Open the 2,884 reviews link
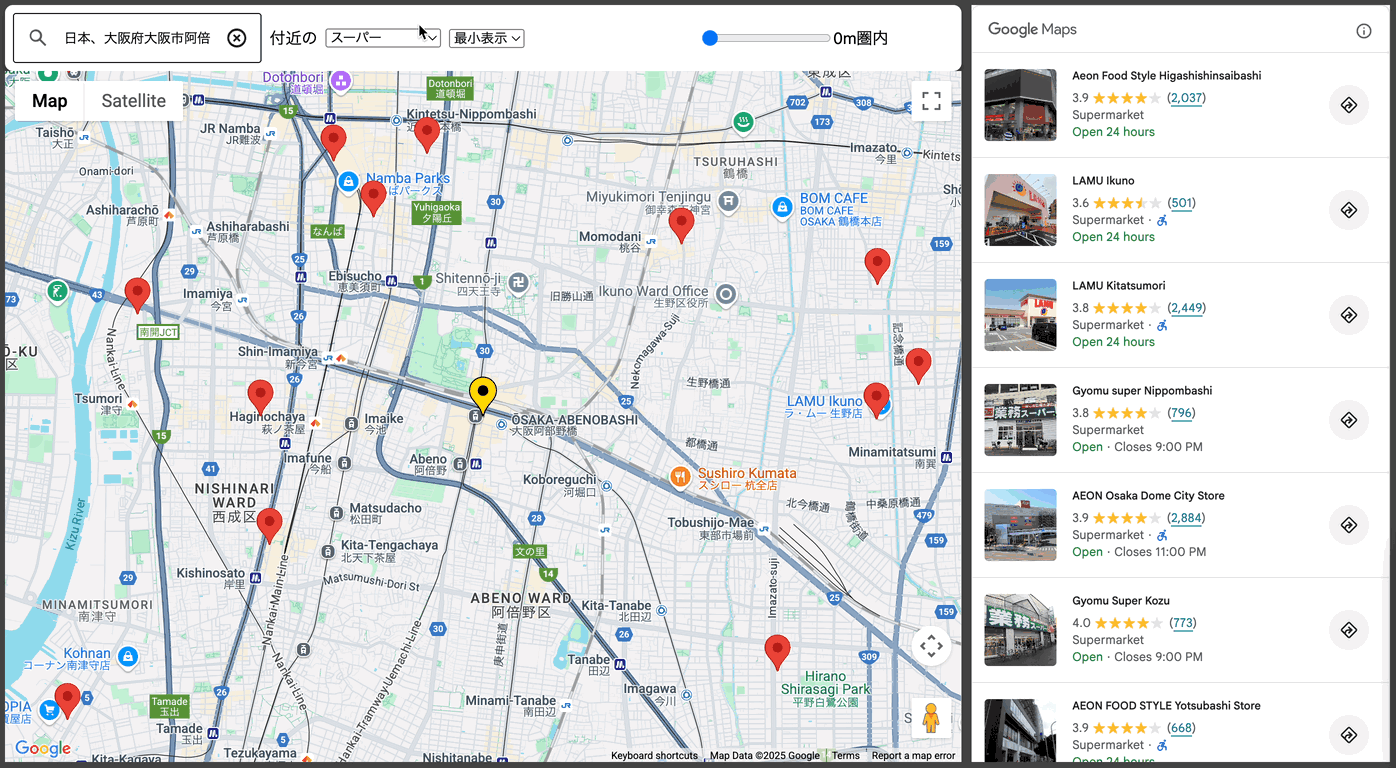This screenshot has height=768, width=1396. tap(1187, 518)
